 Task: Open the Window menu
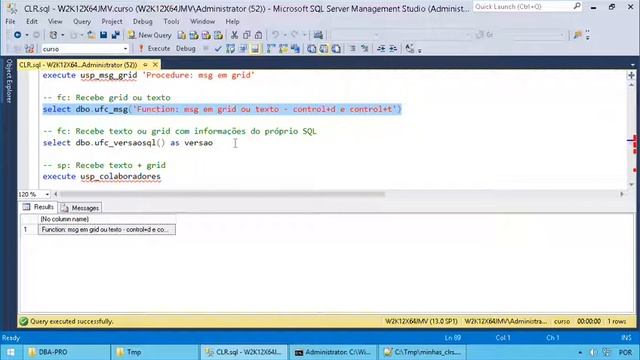click(x=202, y=22)
